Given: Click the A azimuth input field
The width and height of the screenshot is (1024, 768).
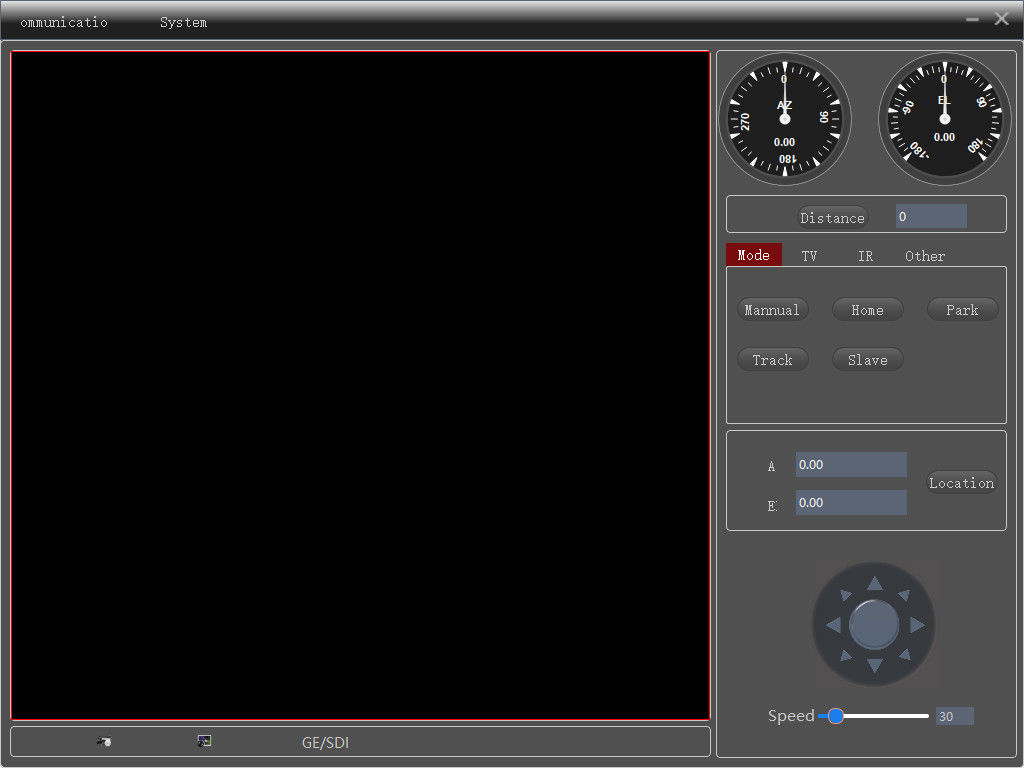Looking at the screenshot, I should (850, 465).
